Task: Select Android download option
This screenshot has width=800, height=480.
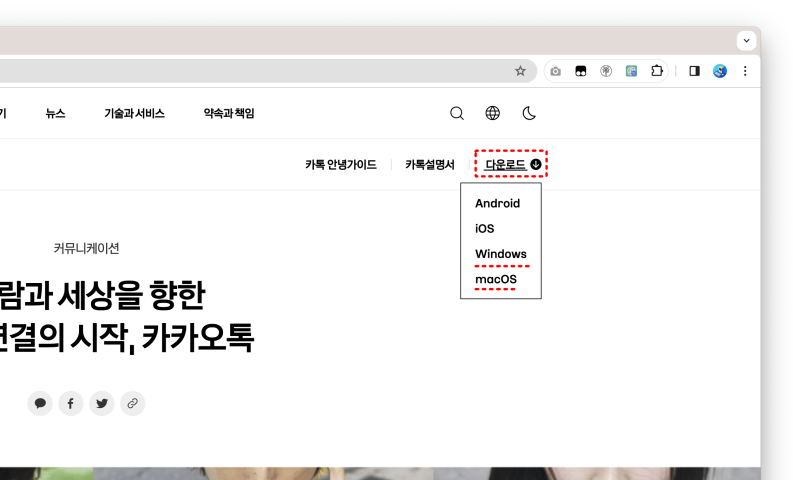Action: (x=497, y=204)
